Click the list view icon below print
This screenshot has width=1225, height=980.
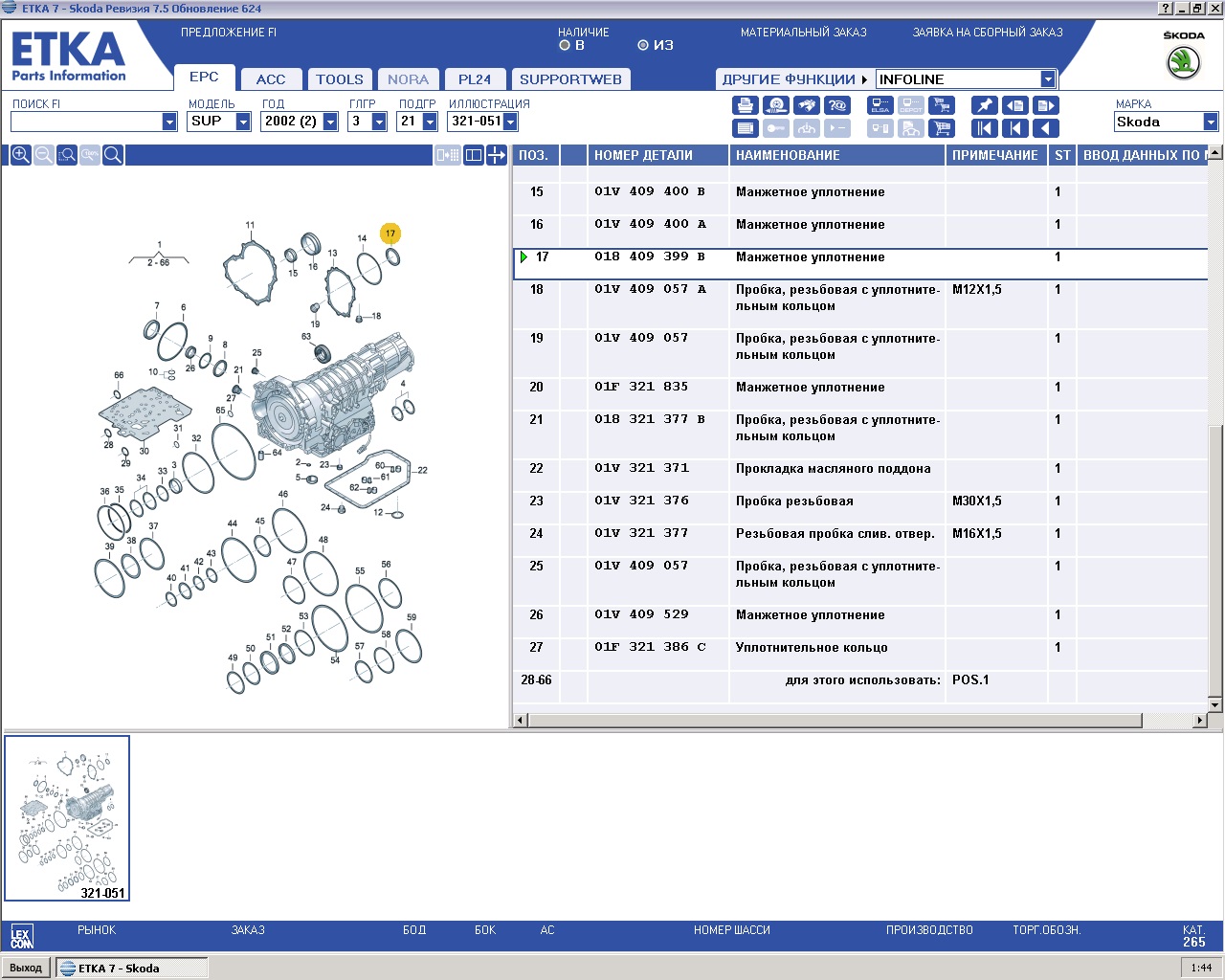pos(746,128)
